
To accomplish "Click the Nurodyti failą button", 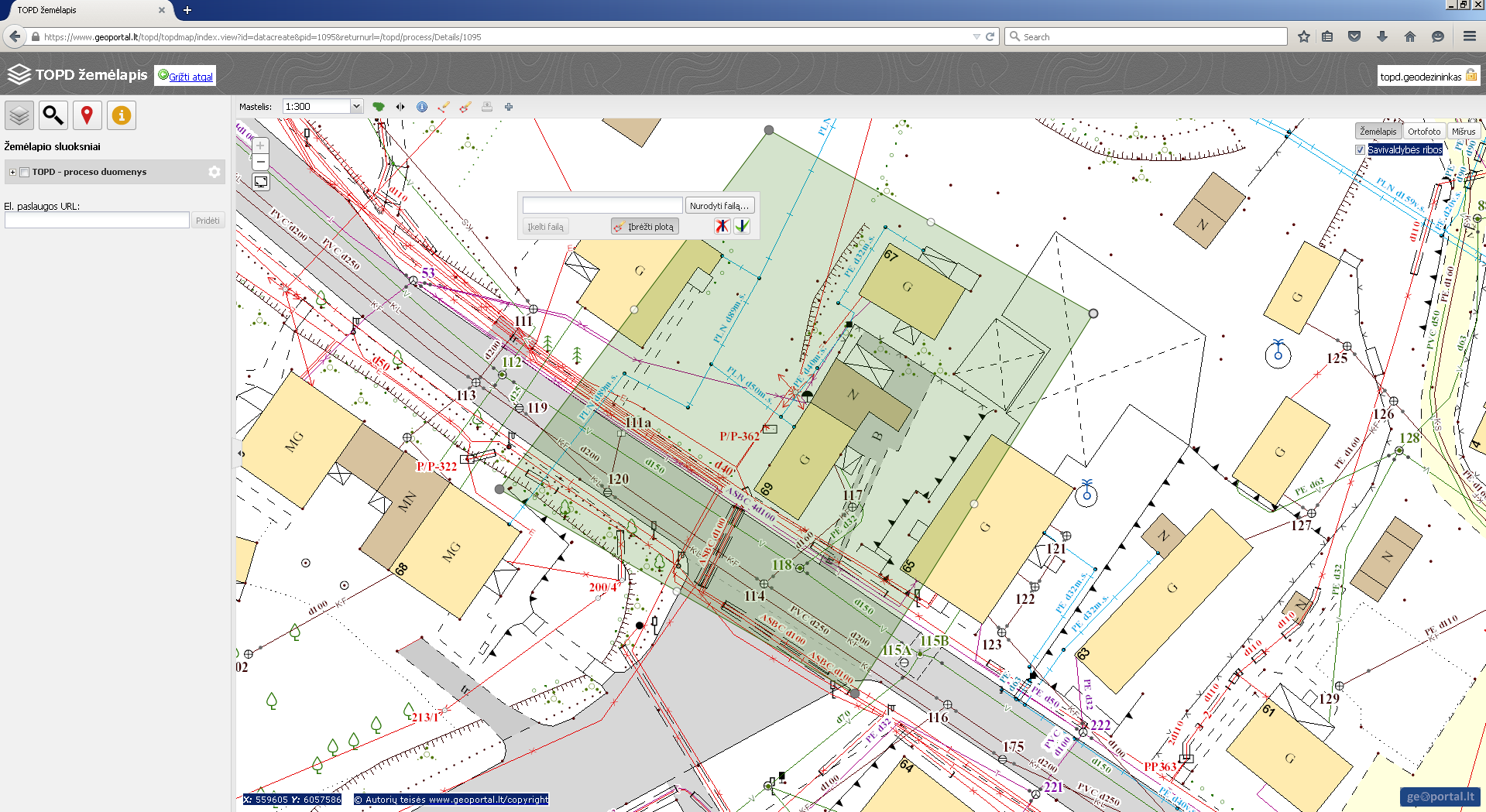I will tap(719, 206).
